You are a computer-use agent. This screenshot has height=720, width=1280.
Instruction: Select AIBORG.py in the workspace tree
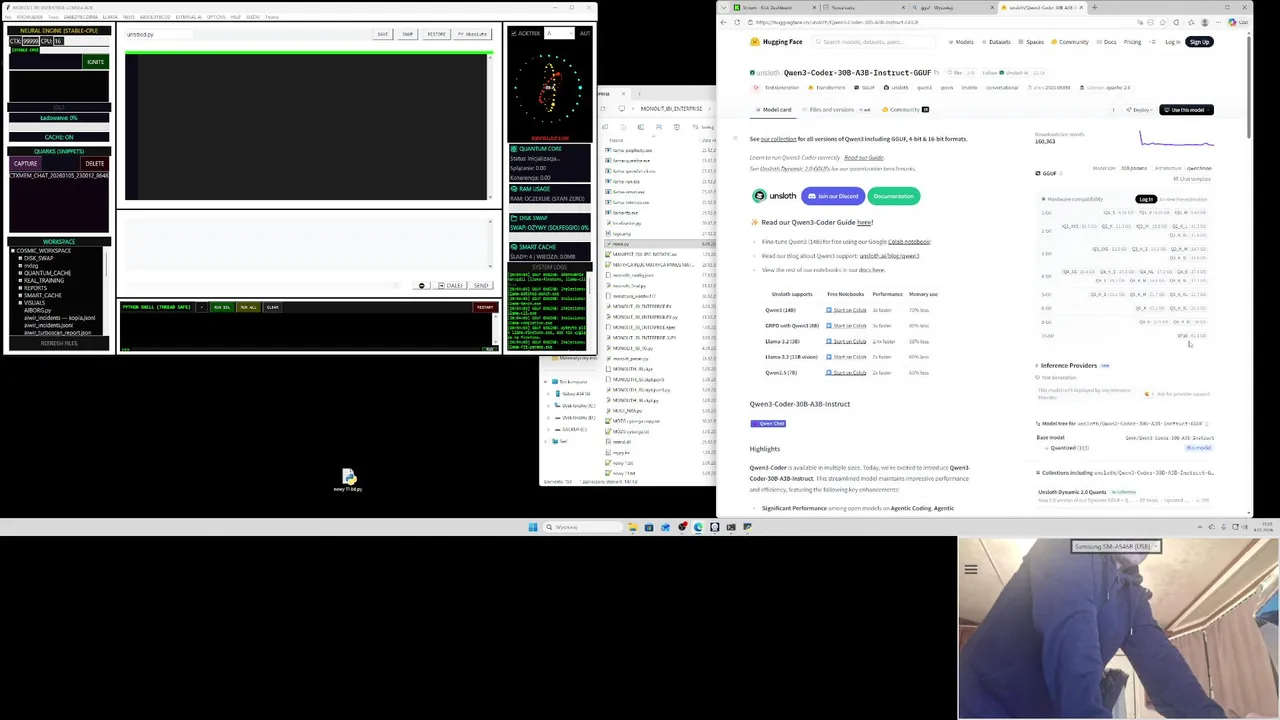click(38, 310)
